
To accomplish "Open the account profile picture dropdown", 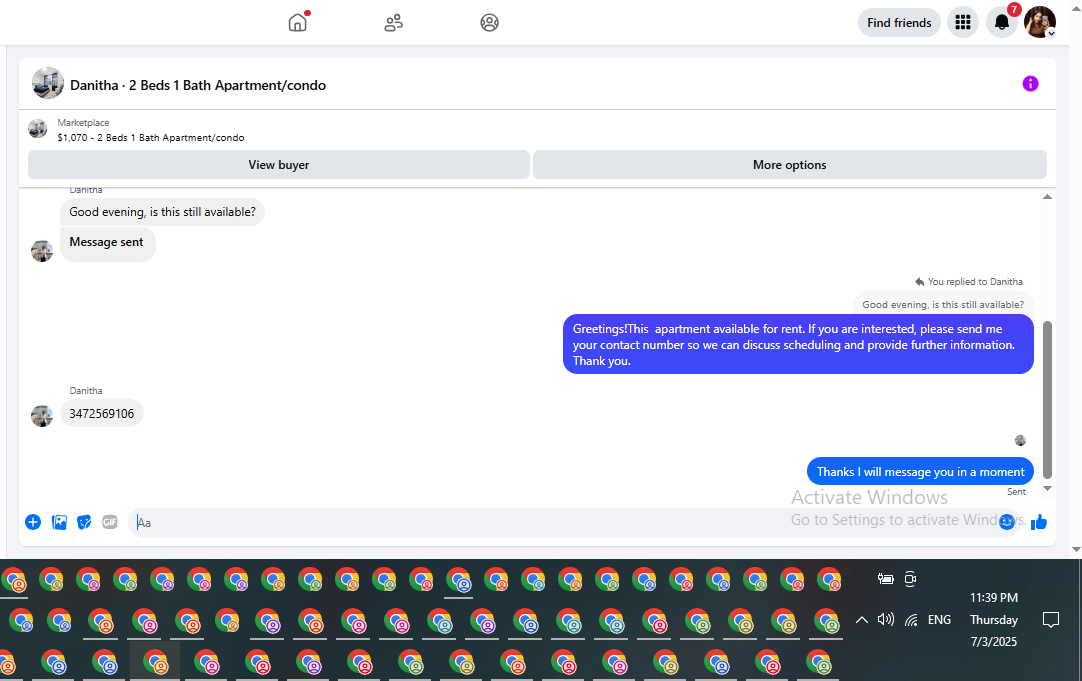I will click(x=1040, y=23).
